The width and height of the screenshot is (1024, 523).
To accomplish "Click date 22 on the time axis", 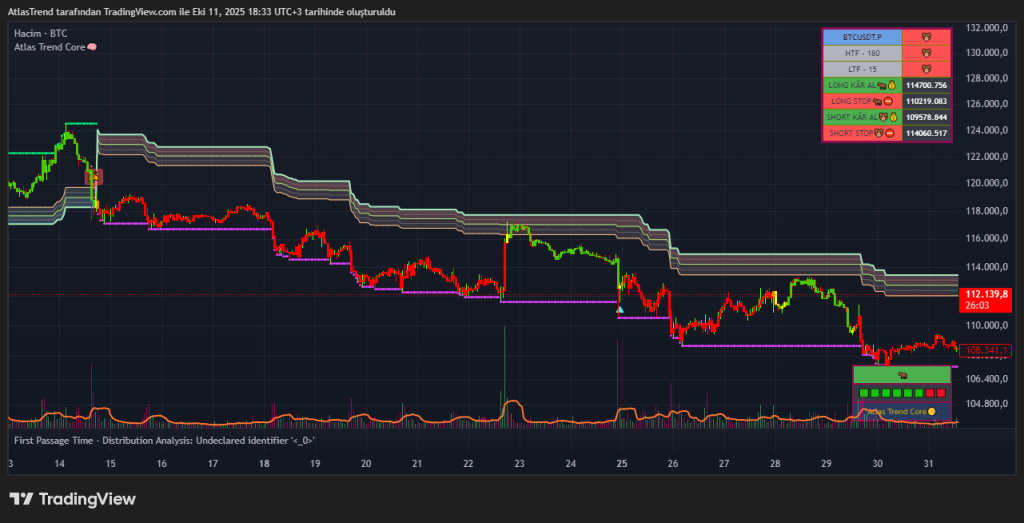I will click(x=469, y=464).
